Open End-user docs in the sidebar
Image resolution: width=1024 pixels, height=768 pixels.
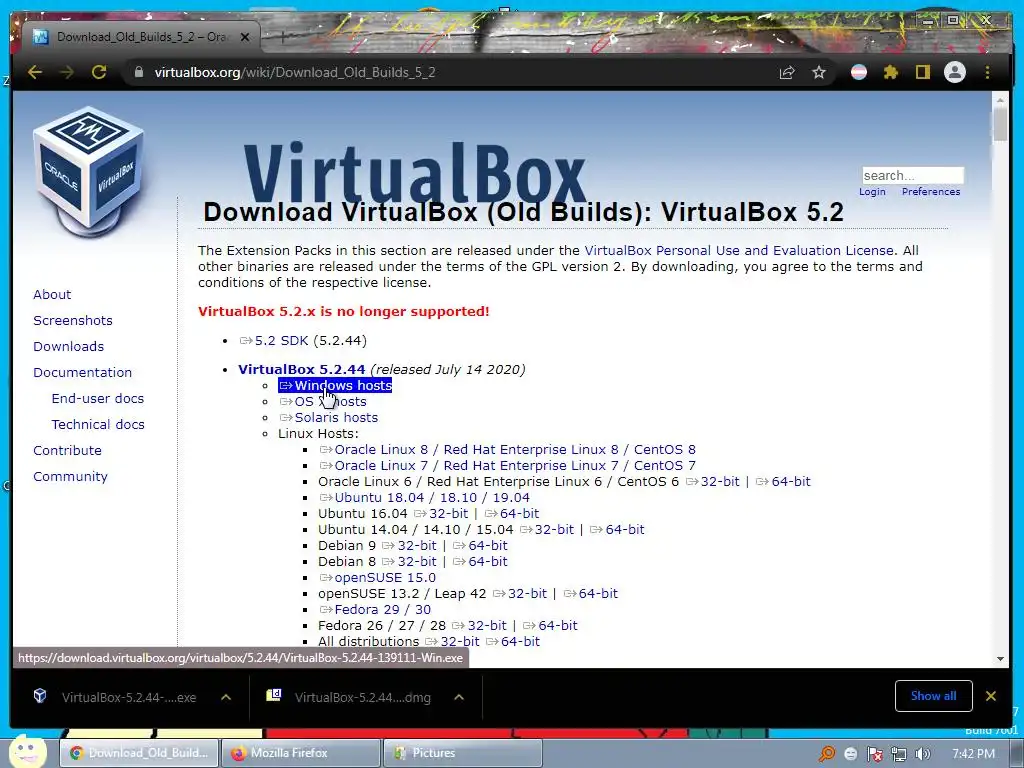(x=98, y=398)
